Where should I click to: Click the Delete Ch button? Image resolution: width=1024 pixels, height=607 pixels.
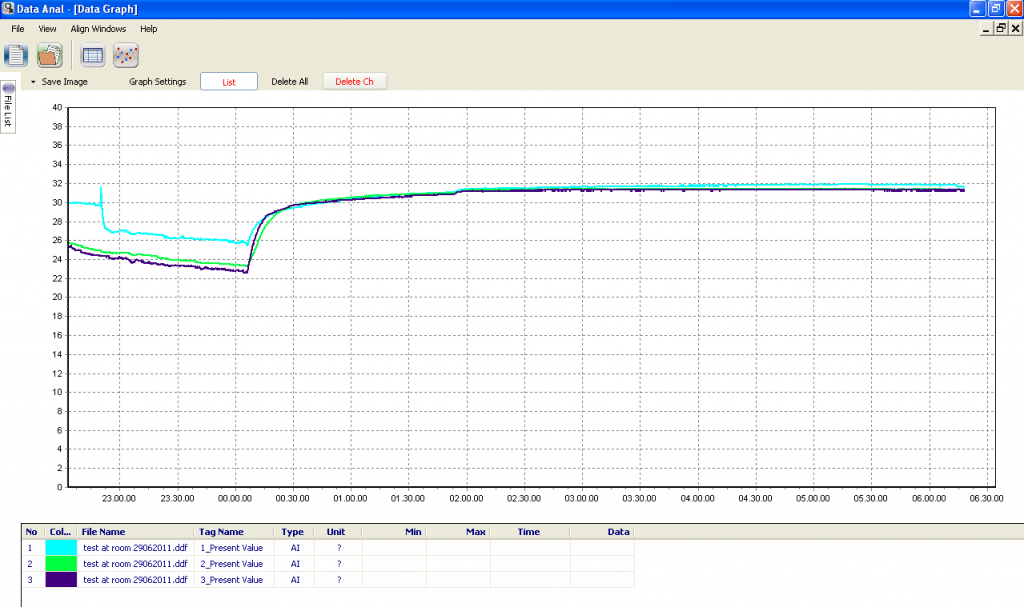pos(354,82)
